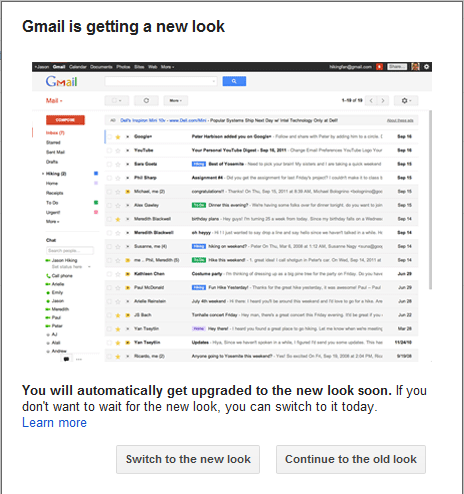Click Documents in the black top bar
The height and width of the screenshot is (494, 464).
[101, 67]
